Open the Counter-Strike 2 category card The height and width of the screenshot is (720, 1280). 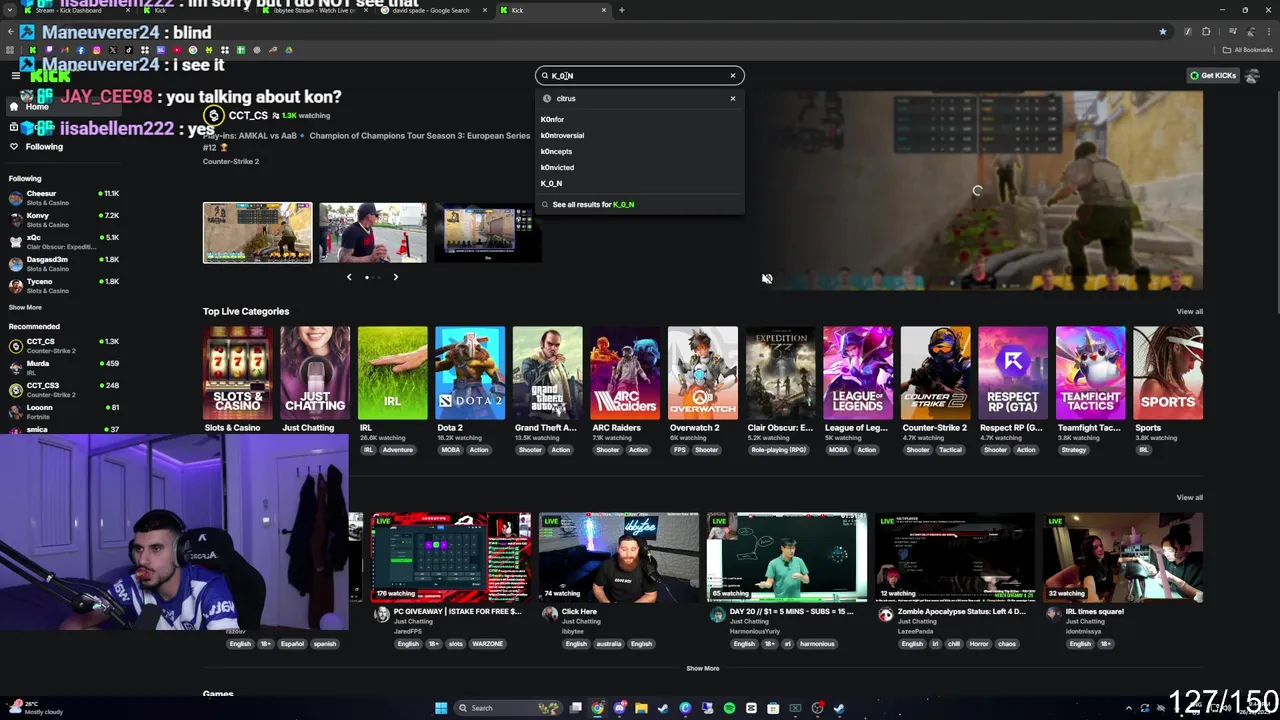point(935,372)
